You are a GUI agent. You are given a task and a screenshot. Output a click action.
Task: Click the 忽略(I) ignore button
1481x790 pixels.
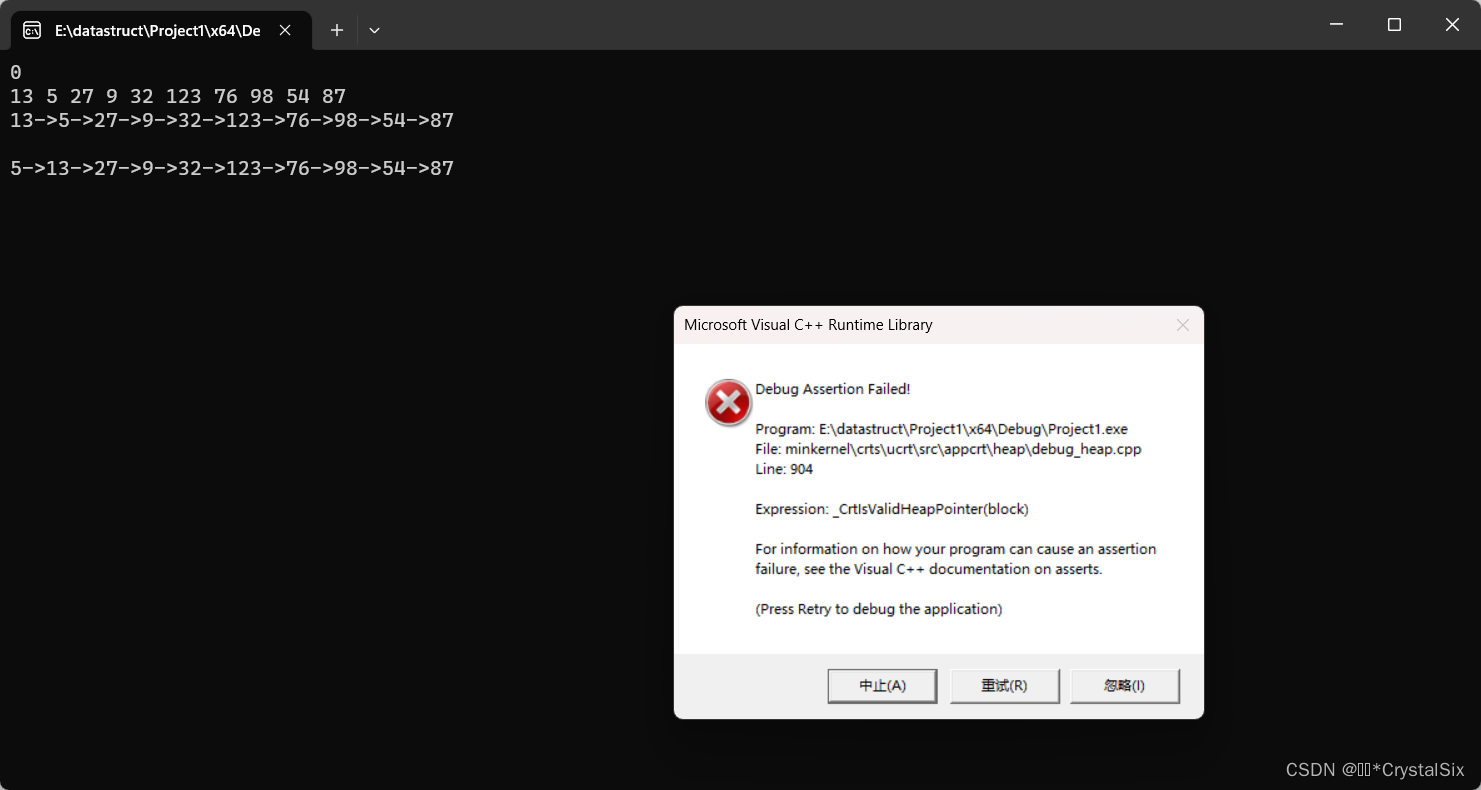coord(1125,685)
